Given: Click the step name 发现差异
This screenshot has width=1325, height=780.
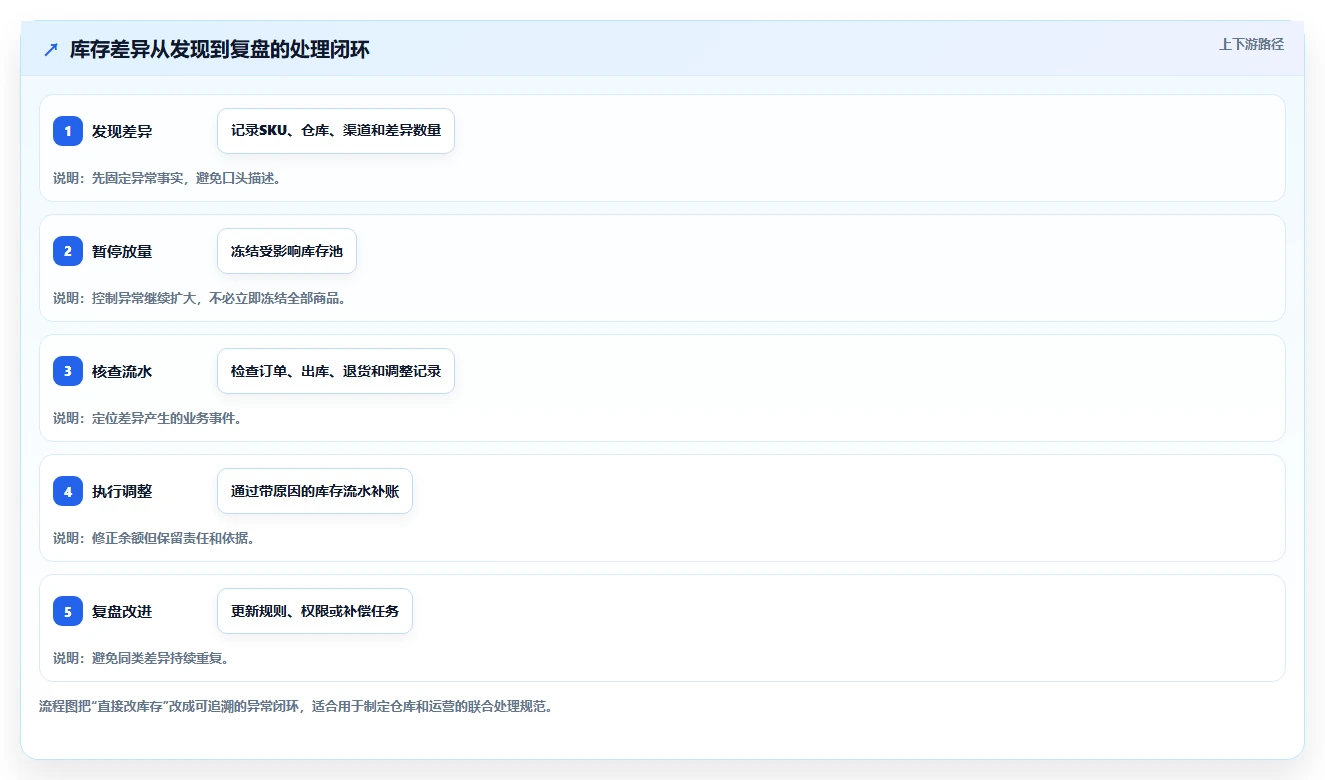Looking at the screenshot, I should (122, 131).
